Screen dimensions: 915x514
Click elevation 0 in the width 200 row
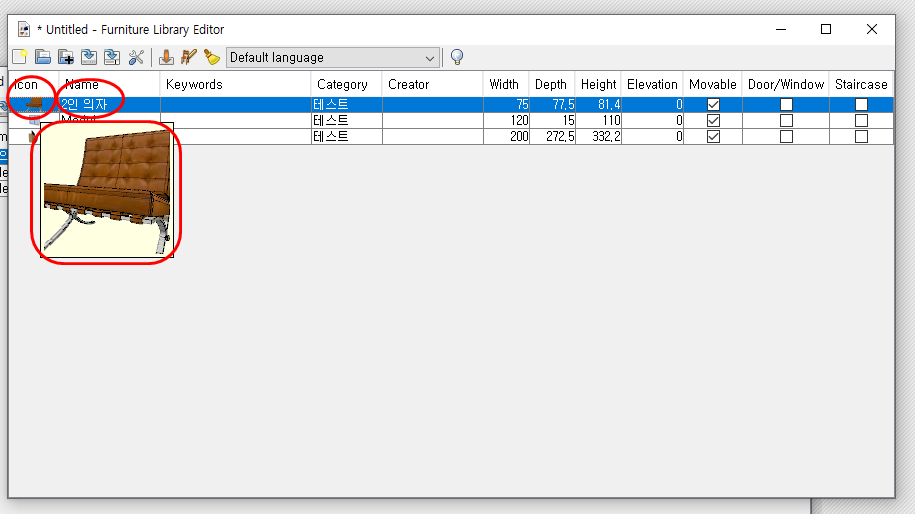pyautogui.click(x=652, y=137)
